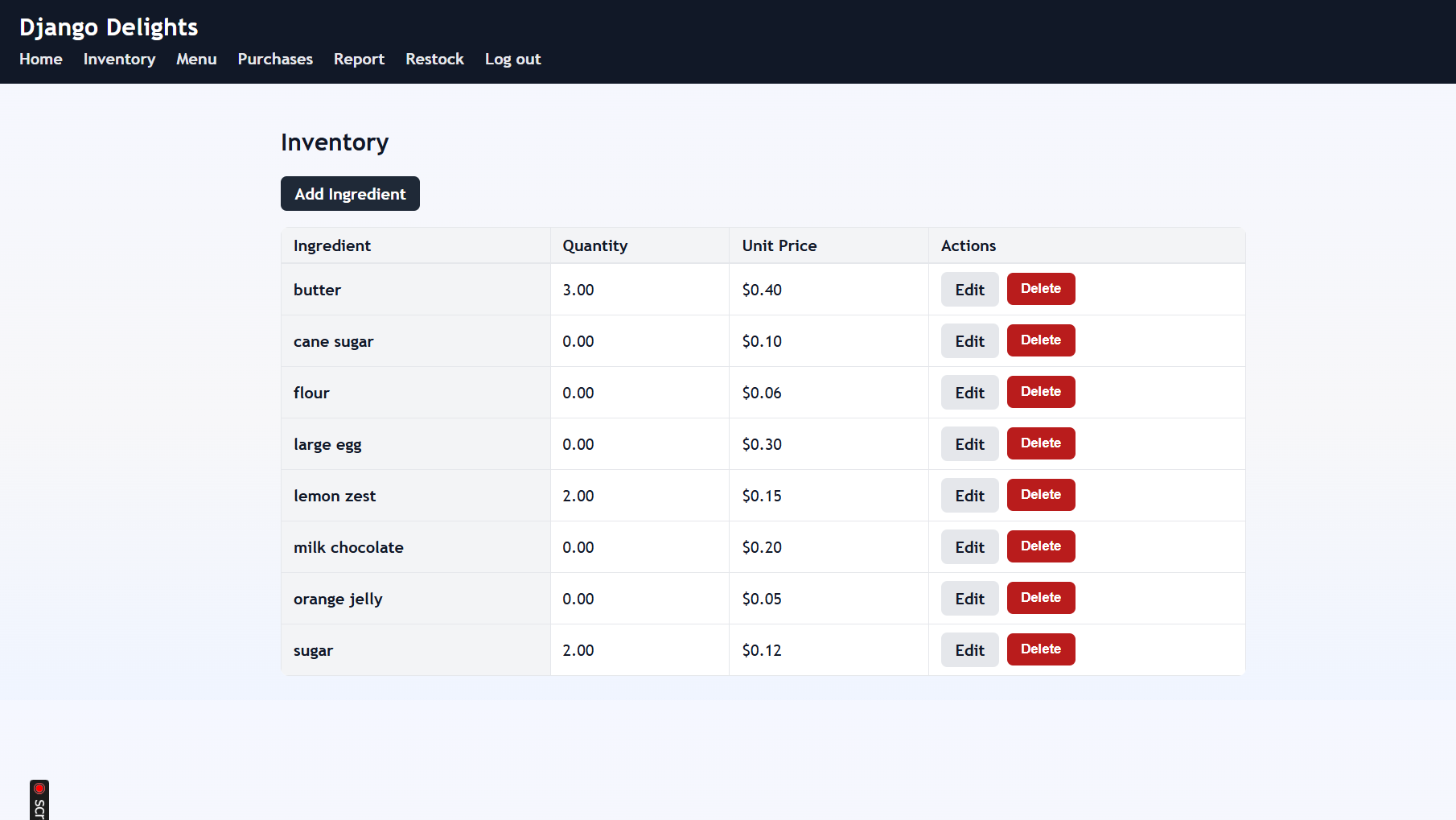Select butter's quantity 3.00 cell
1456x820 pixels.
tap(640, 290)
